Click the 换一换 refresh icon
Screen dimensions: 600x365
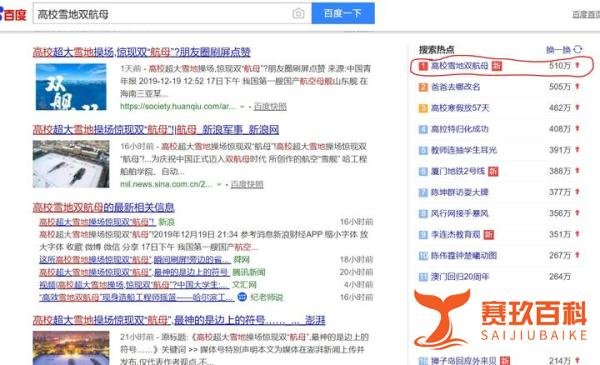578,49
